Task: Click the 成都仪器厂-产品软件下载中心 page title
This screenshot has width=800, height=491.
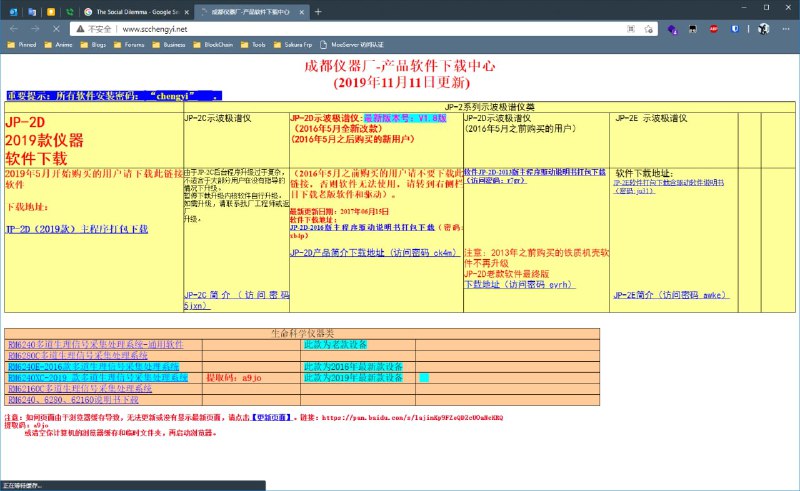Action: pyautogui.click(x=399, y=66)
